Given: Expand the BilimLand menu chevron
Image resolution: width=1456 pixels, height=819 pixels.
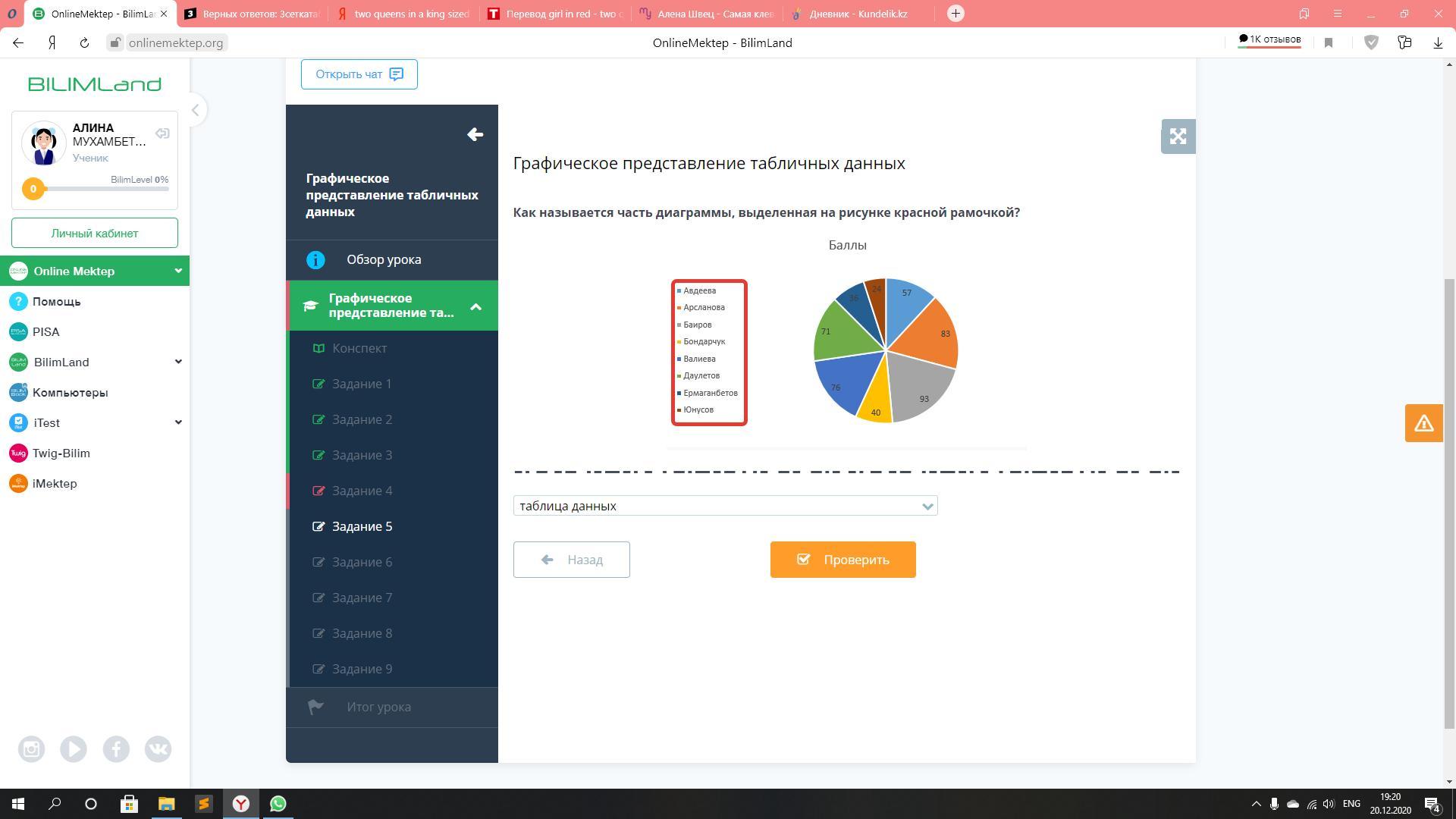Looking at the screenshot, I should pos(178,362).
